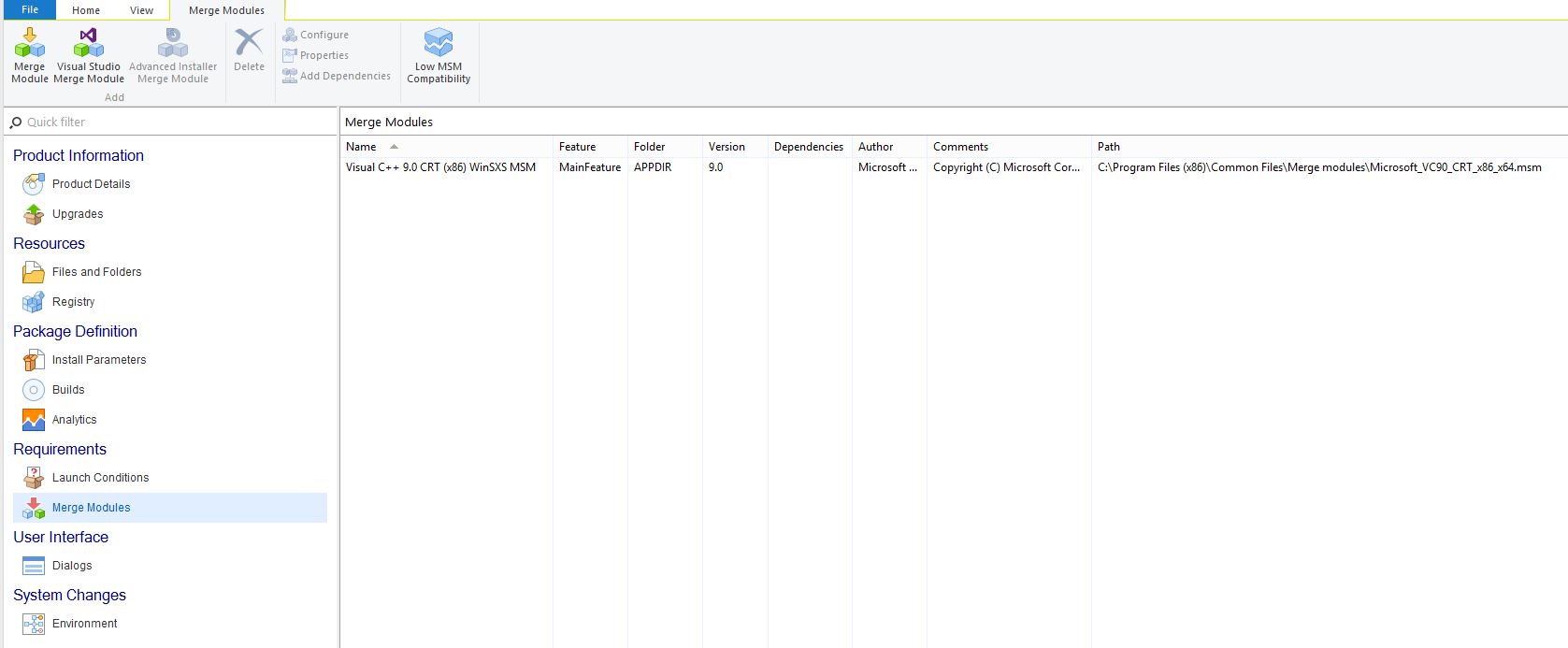Open Properties in the ribbon
This screenshot has height=648, width=1568.
pos(316,55)
